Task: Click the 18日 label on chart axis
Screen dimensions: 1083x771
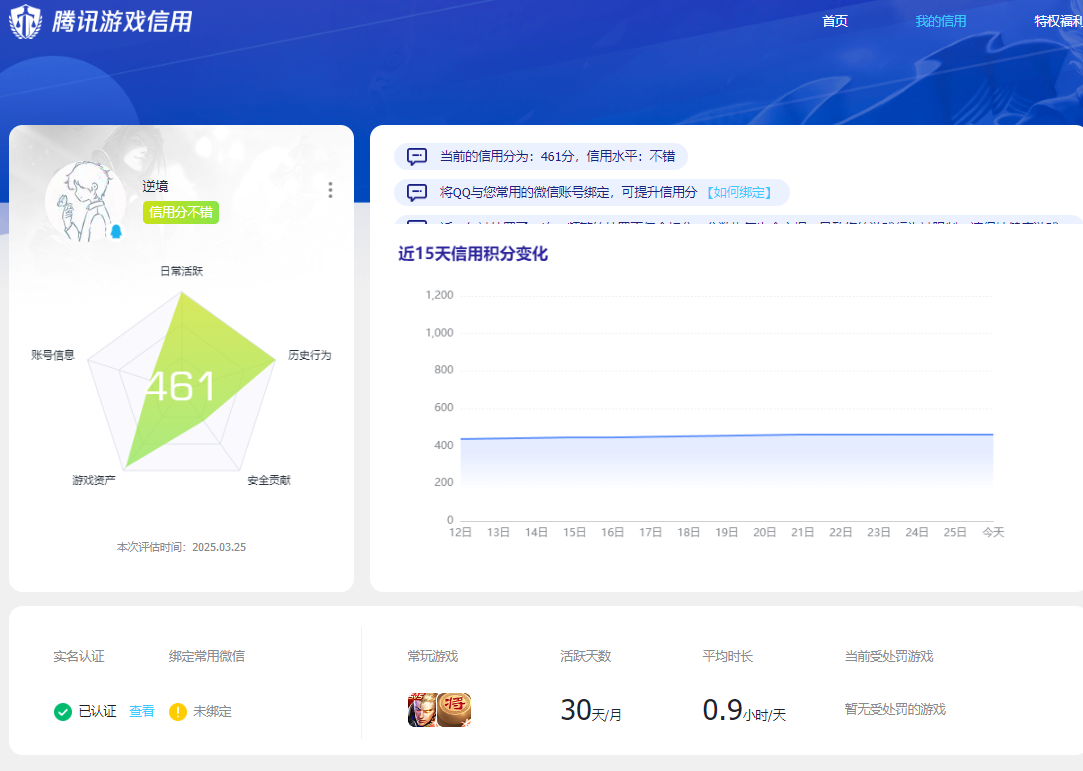Action: (689, 532)
